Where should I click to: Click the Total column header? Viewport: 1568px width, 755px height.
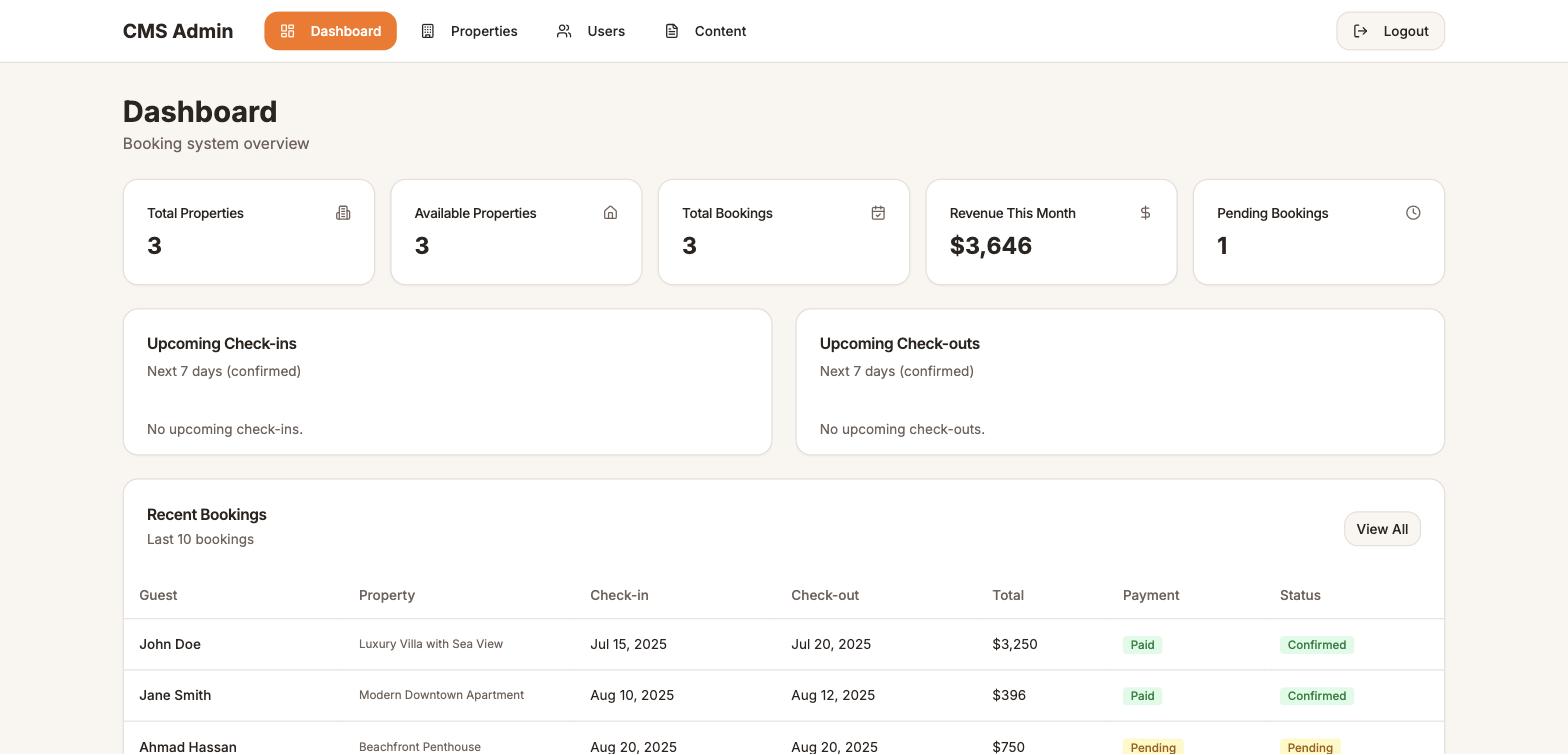coord(1008,595)
